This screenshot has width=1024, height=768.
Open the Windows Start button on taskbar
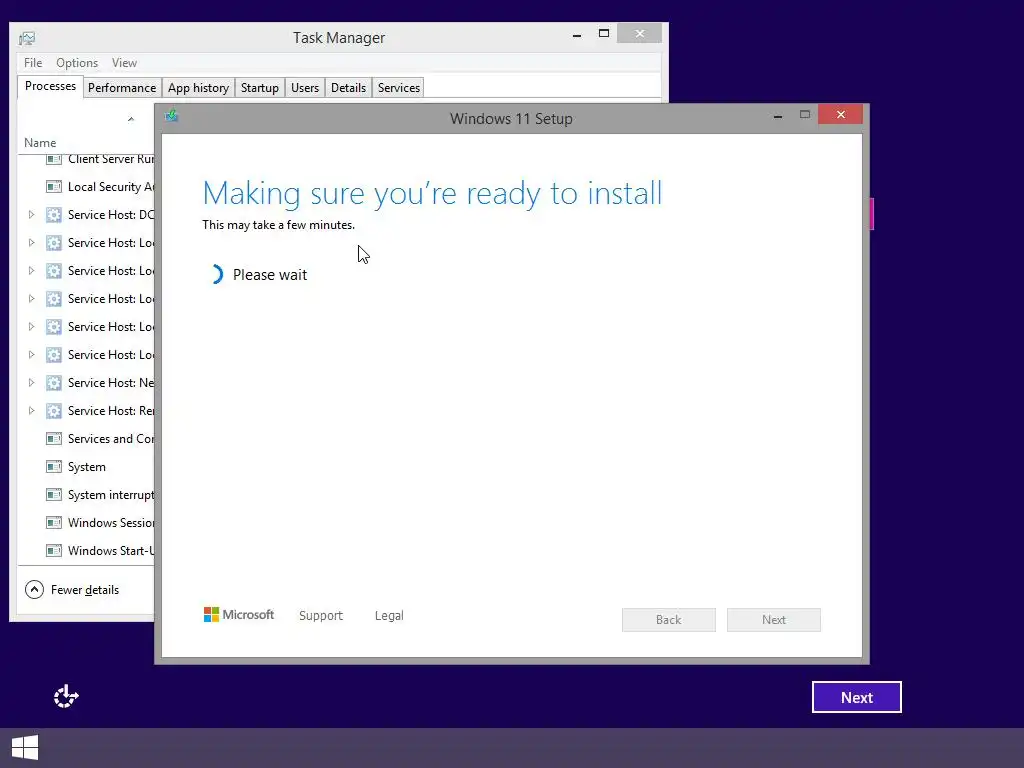pyautogui.click(x=25, y=748)
